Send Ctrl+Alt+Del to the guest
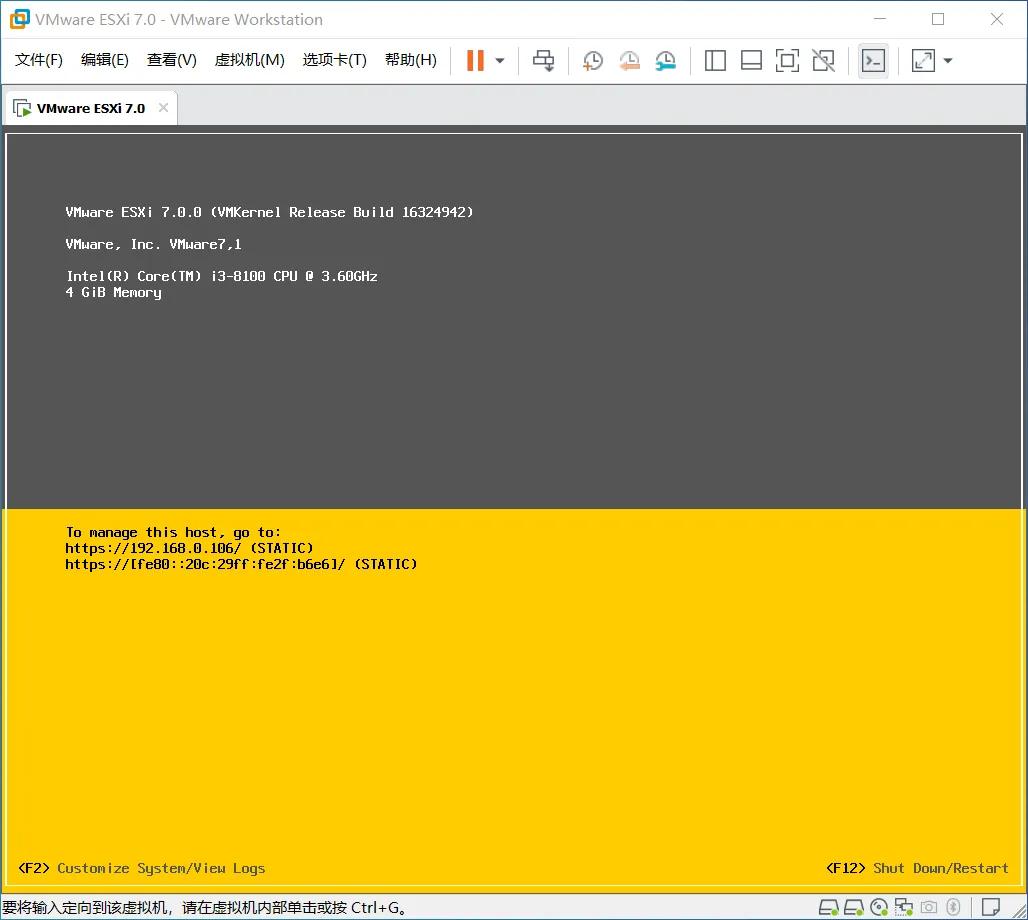Viewport: 1028px width, 920px height. (x=543, y=60)
